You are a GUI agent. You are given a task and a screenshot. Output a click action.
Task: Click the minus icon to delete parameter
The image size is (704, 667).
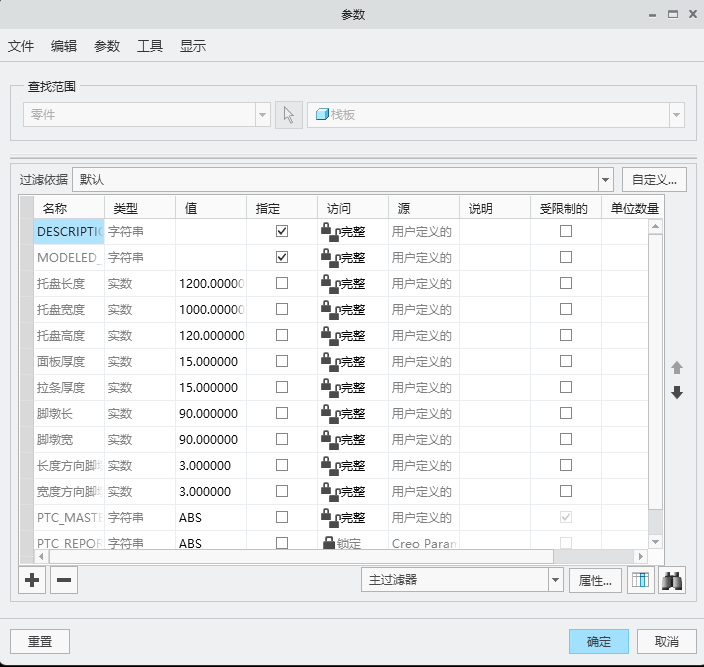(x=63, y=580)
